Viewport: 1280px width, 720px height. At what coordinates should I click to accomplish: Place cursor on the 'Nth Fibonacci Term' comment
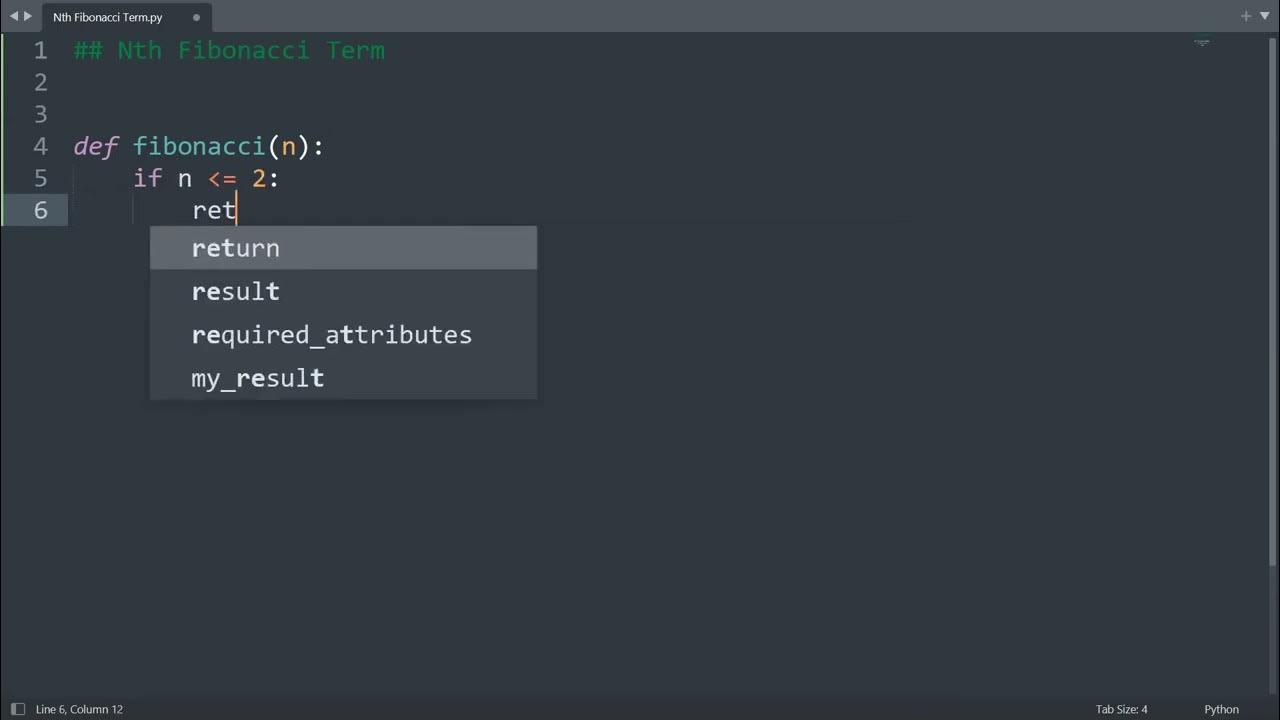pyautogui.click(x=250, y=51)
